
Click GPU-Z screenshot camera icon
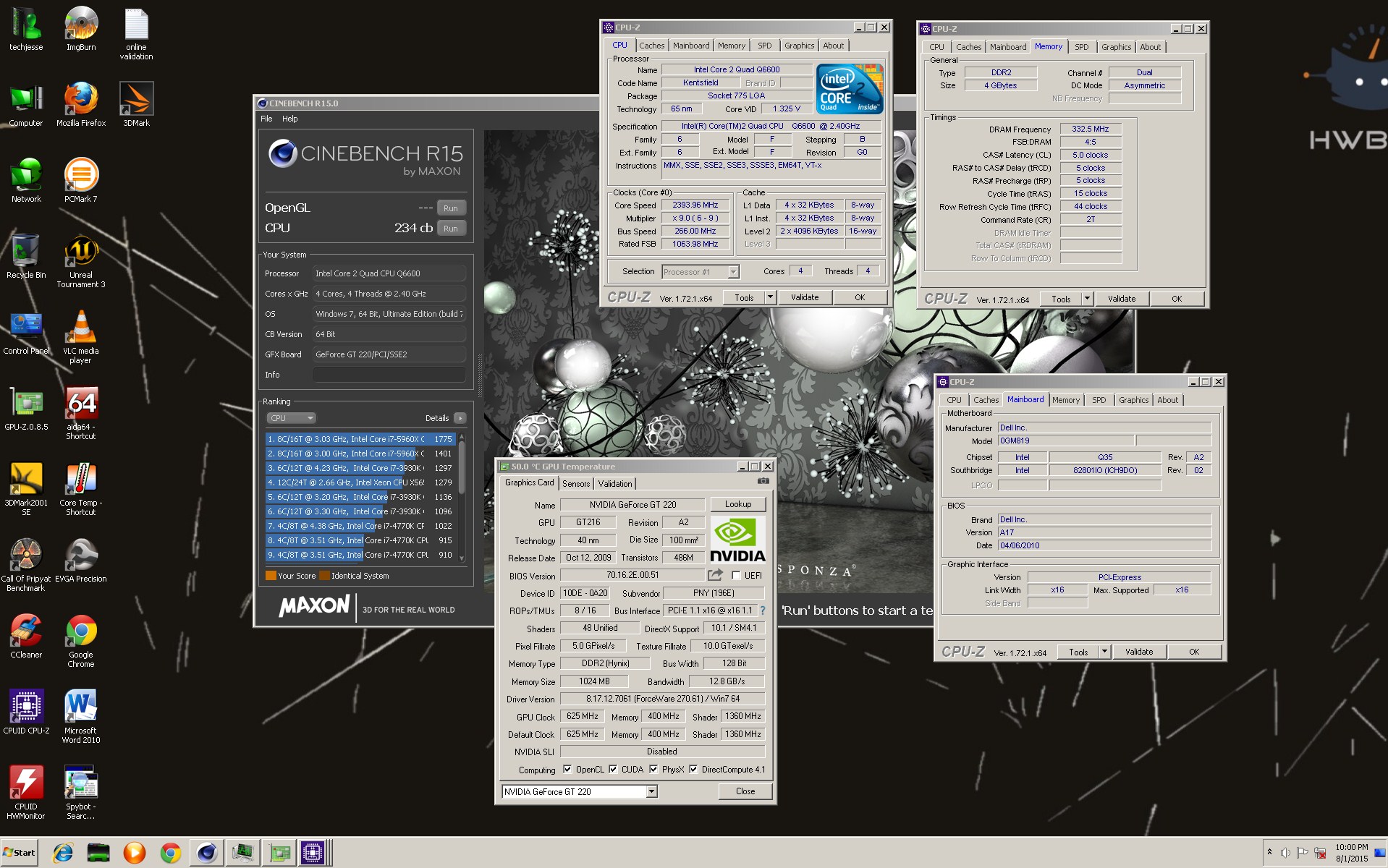pos(763,481)
